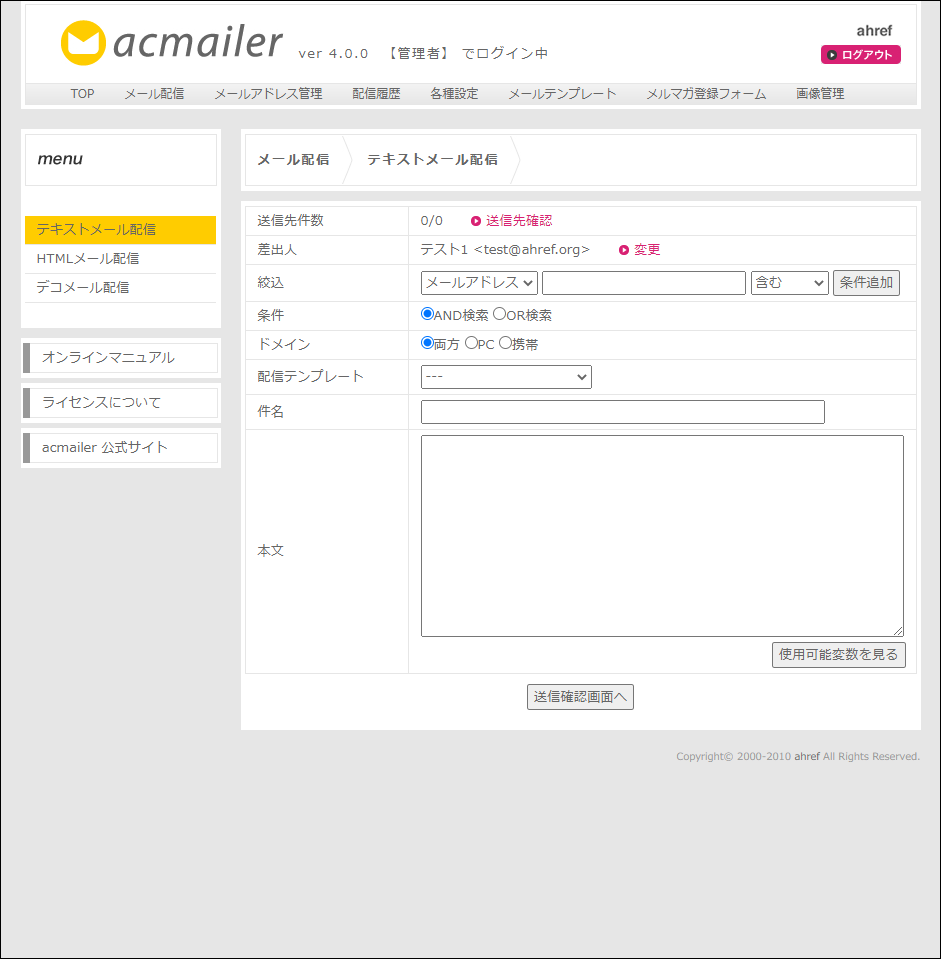Click the pink ログアウト icon button
Image resolution: width=941 pixels, height=959 pixels.
[860, 55]
